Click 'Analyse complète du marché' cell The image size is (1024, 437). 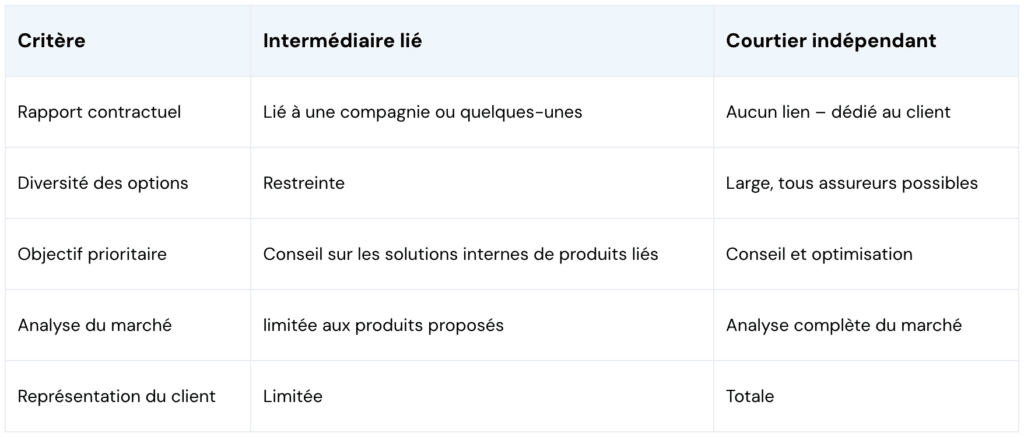[x=844, y=325]
